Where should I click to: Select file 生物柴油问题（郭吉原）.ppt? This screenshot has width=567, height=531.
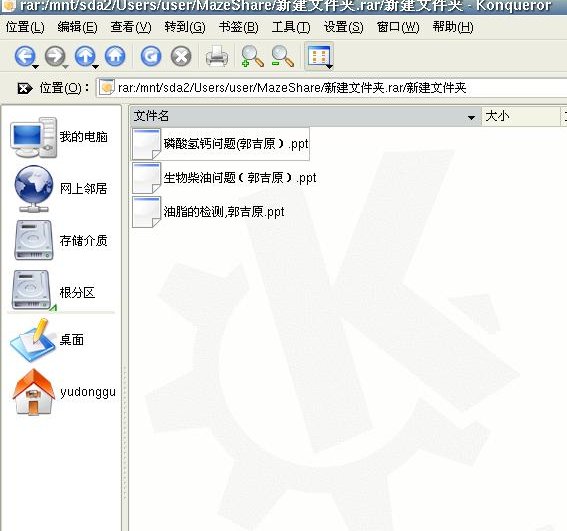240,178
